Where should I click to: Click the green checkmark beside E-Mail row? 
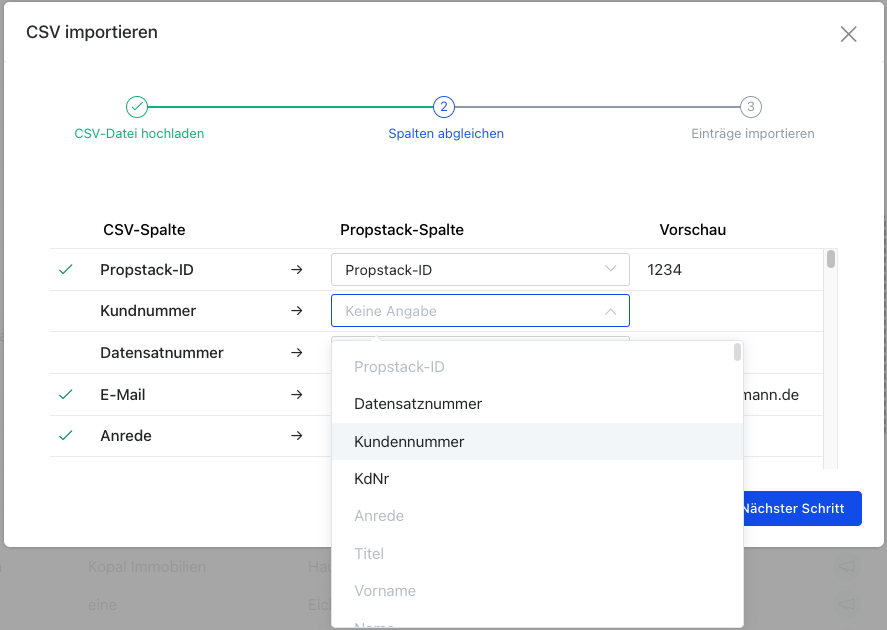tap(66, 395)
